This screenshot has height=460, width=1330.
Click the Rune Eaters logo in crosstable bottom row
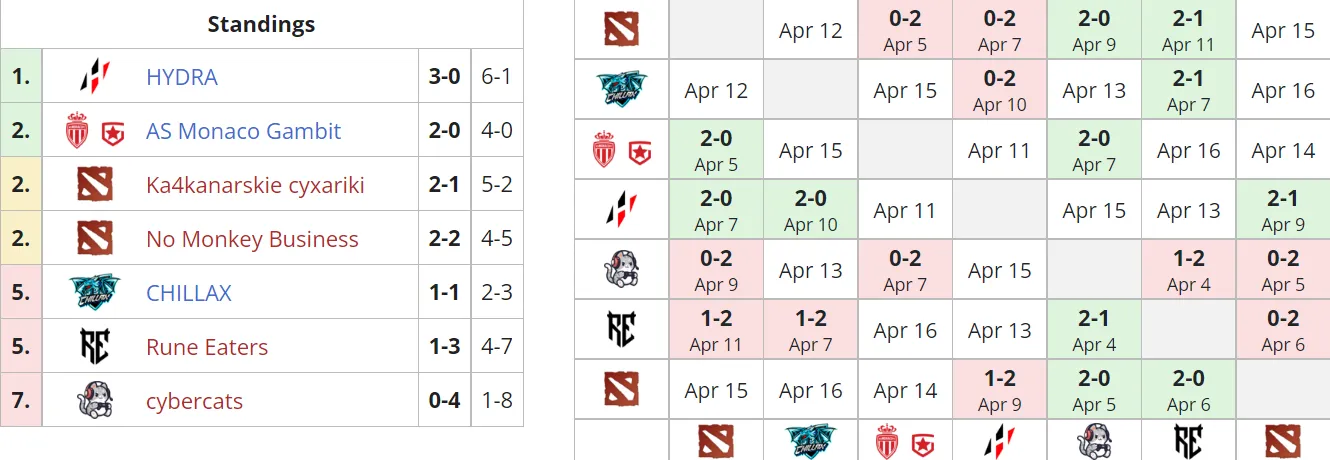[x=1188, y=441]
